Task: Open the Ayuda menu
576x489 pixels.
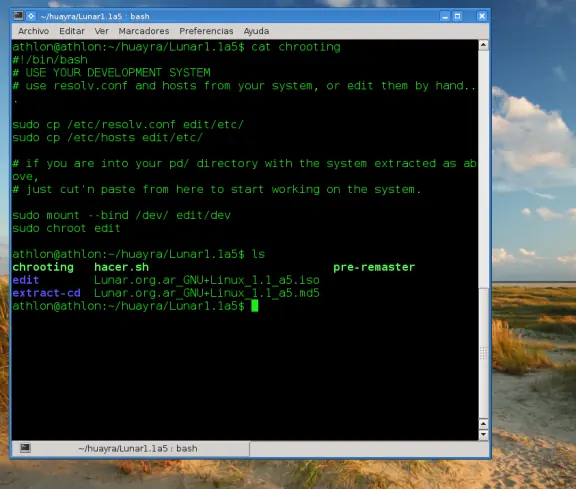Action: (x=256, y=31)
